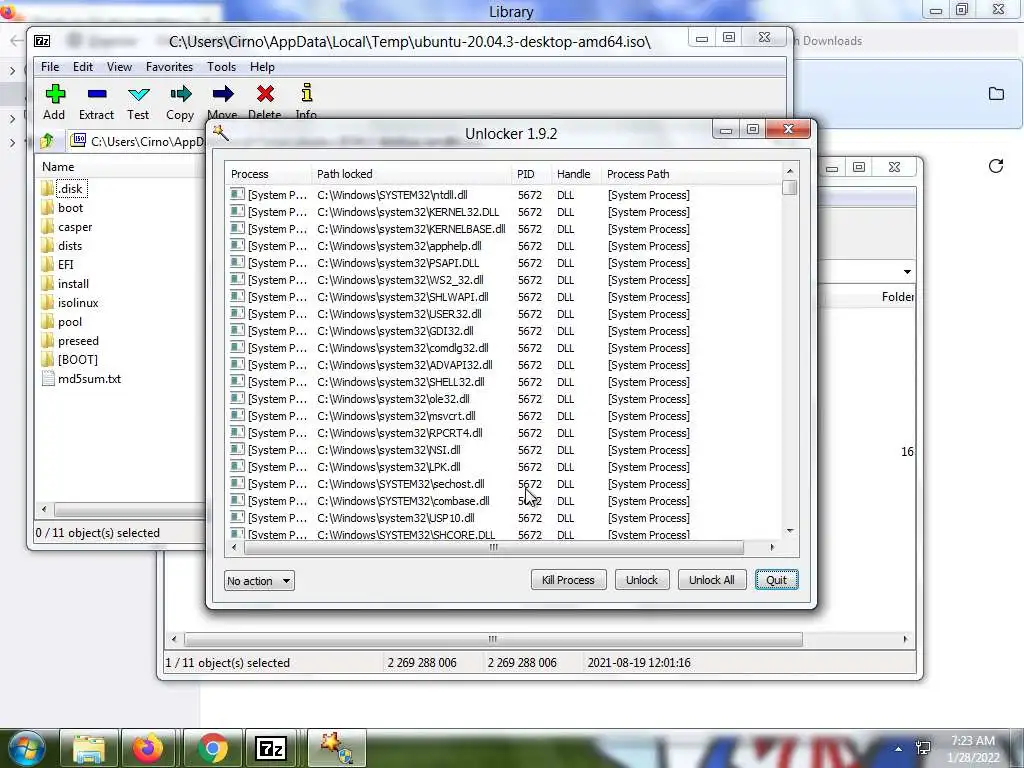This screenshot has width=1024, height=768.
Task: Select the md5sum.txt file
Action: [81, 378]
